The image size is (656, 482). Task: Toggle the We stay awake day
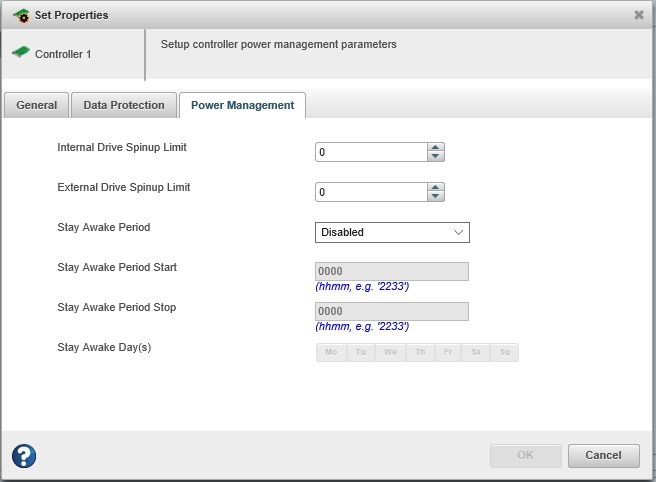tap(390, 352)
